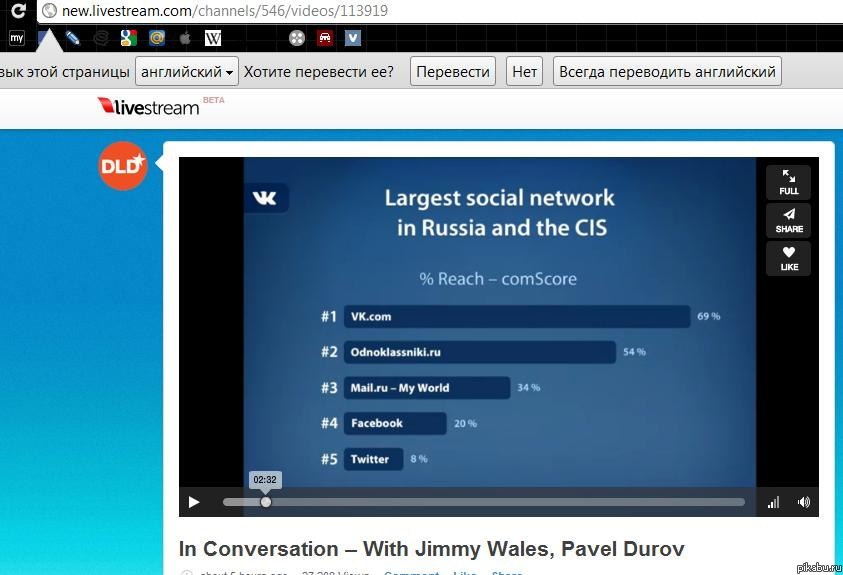
Task: Open the red car bookmark icon
Action: (325, 38)
